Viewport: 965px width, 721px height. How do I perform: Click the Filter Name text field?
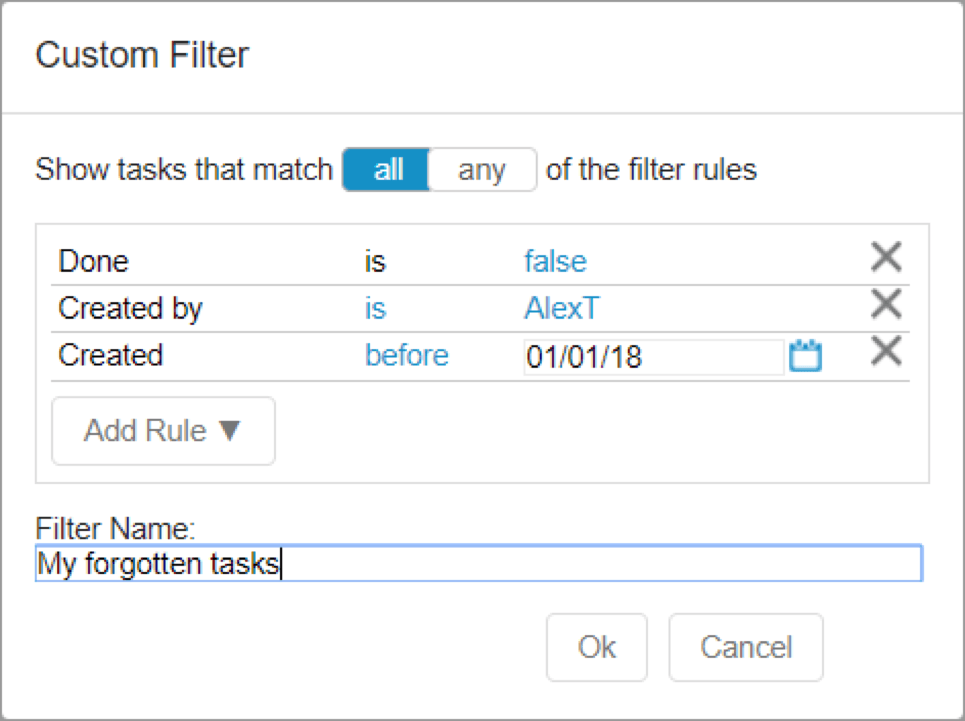point(479,563)
